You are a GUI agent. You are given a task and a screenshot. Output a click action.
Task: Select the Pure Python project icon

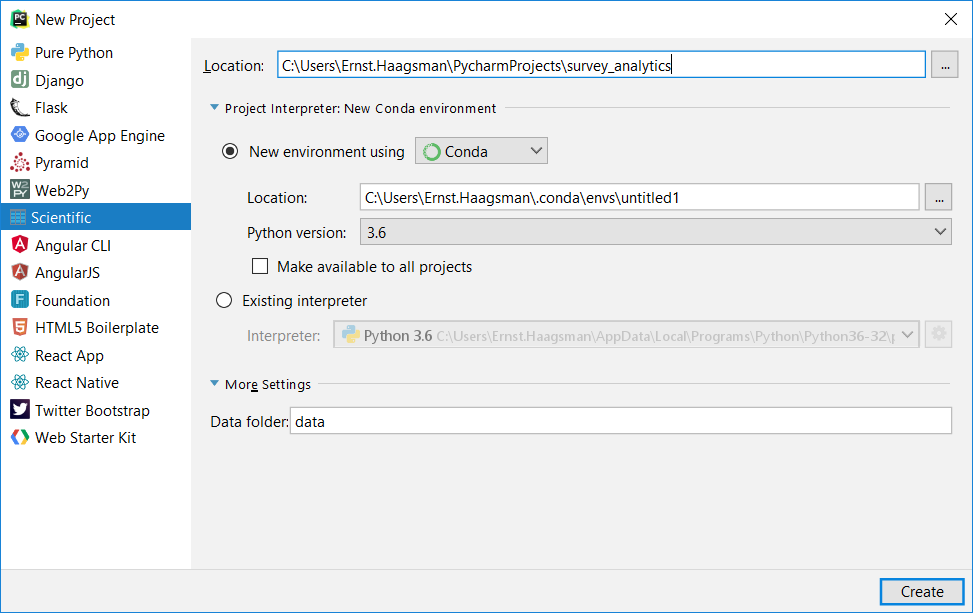tap(20, 53)
